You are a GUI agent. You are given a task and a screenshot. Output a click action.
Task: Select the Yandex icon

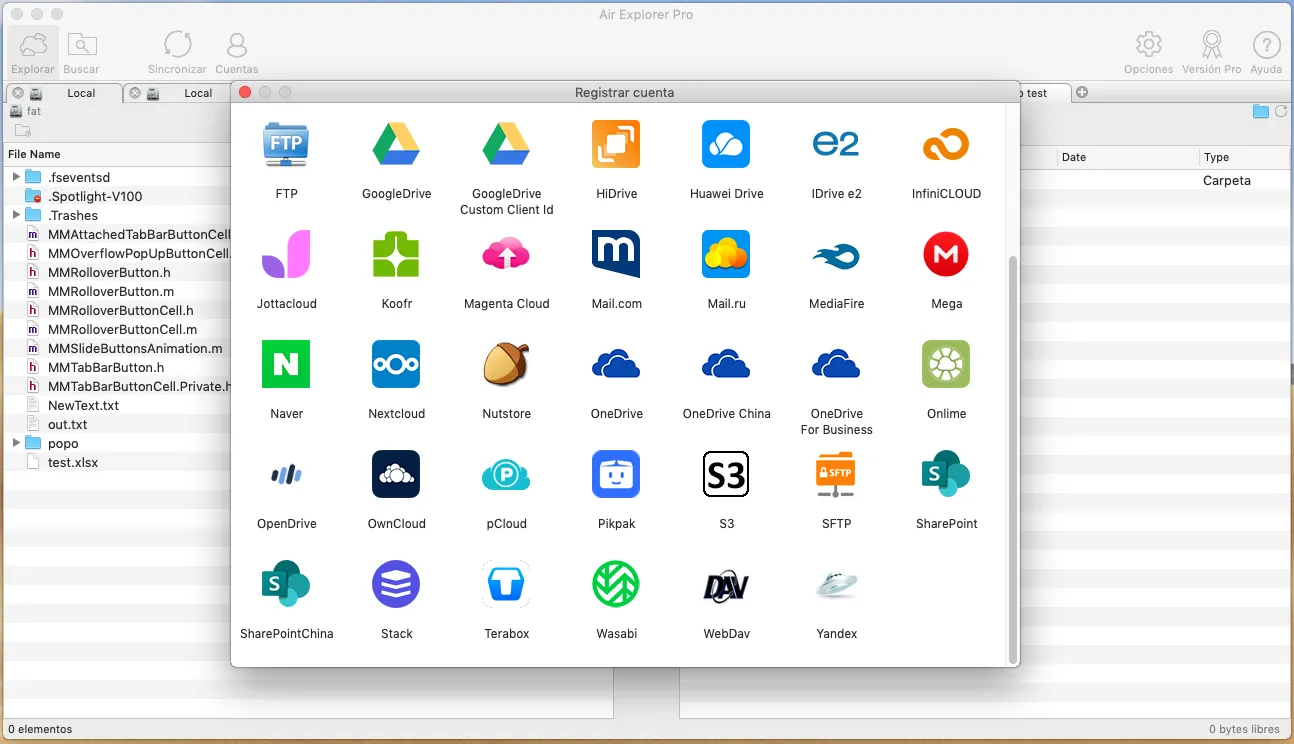pyautogui.click(x=836, y=584)
